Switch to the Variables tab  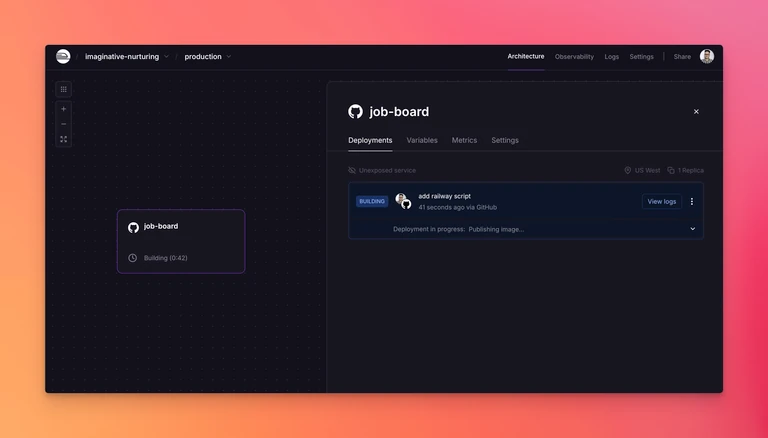(422, 140)
